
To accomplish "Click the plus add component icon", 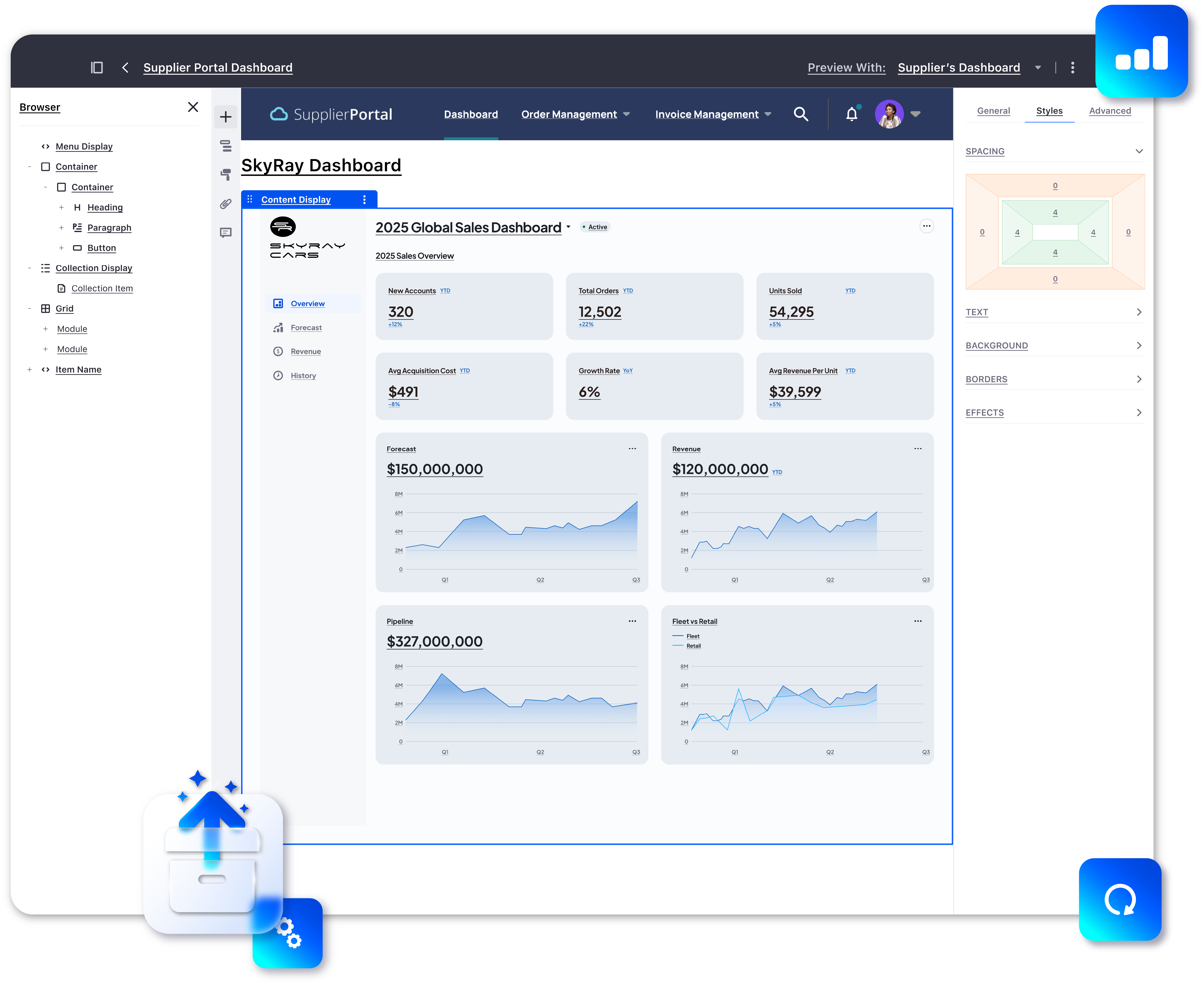I will pyautogui.click(x=225, y=117).
